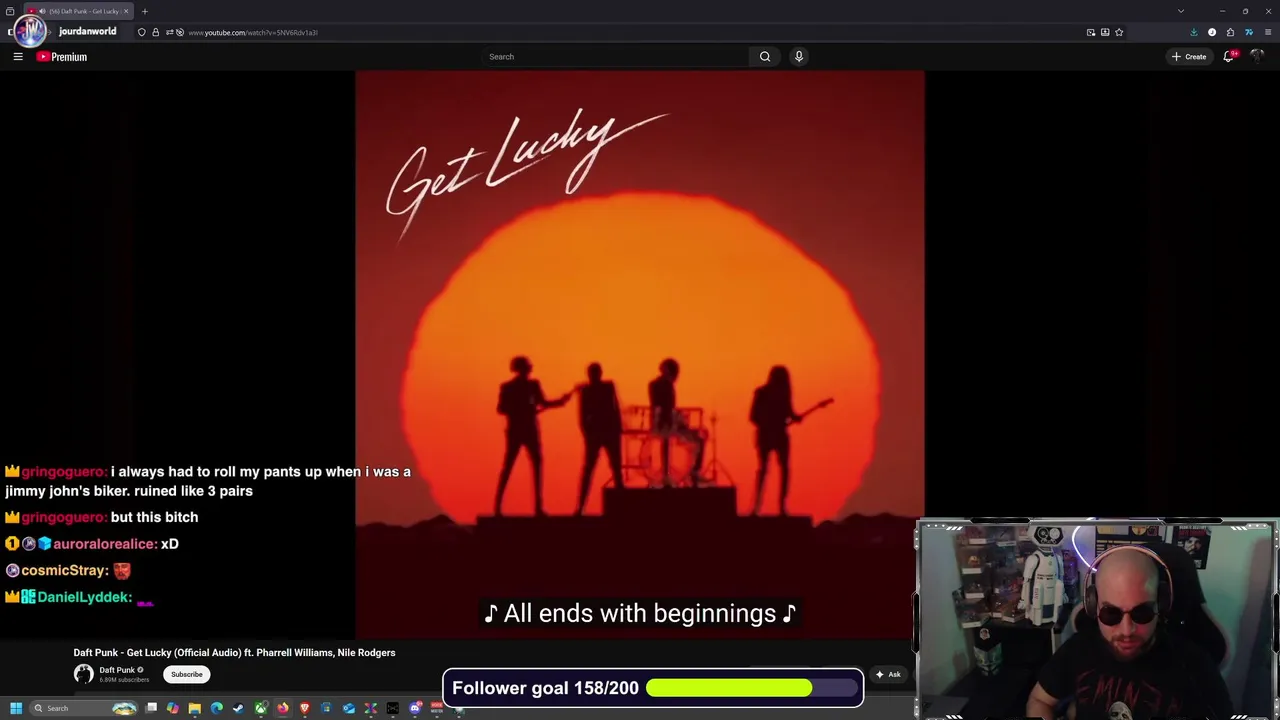Click the Get Lucky video player
This screenshot has height=720, width=1280.
tap(640, 354)
